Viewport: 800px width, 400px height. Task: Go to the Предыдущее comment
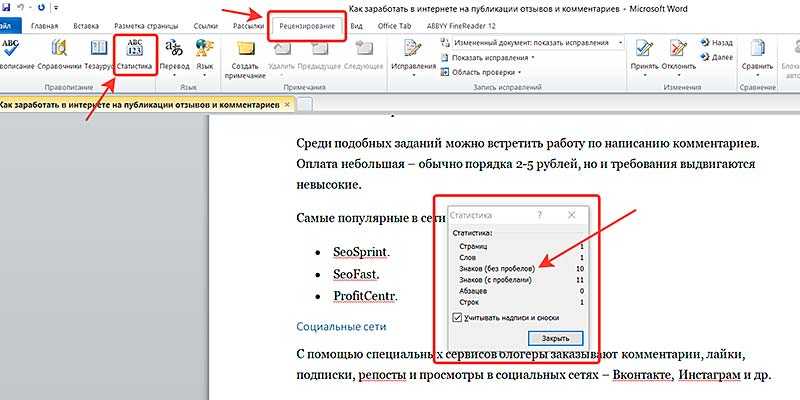(x=319, y=56)
